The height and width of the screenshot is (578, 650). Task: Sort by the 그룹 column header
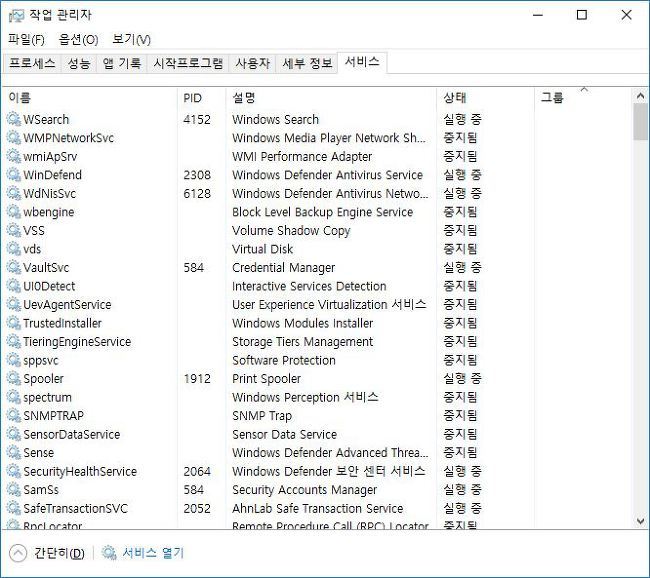tap(584, 98)
